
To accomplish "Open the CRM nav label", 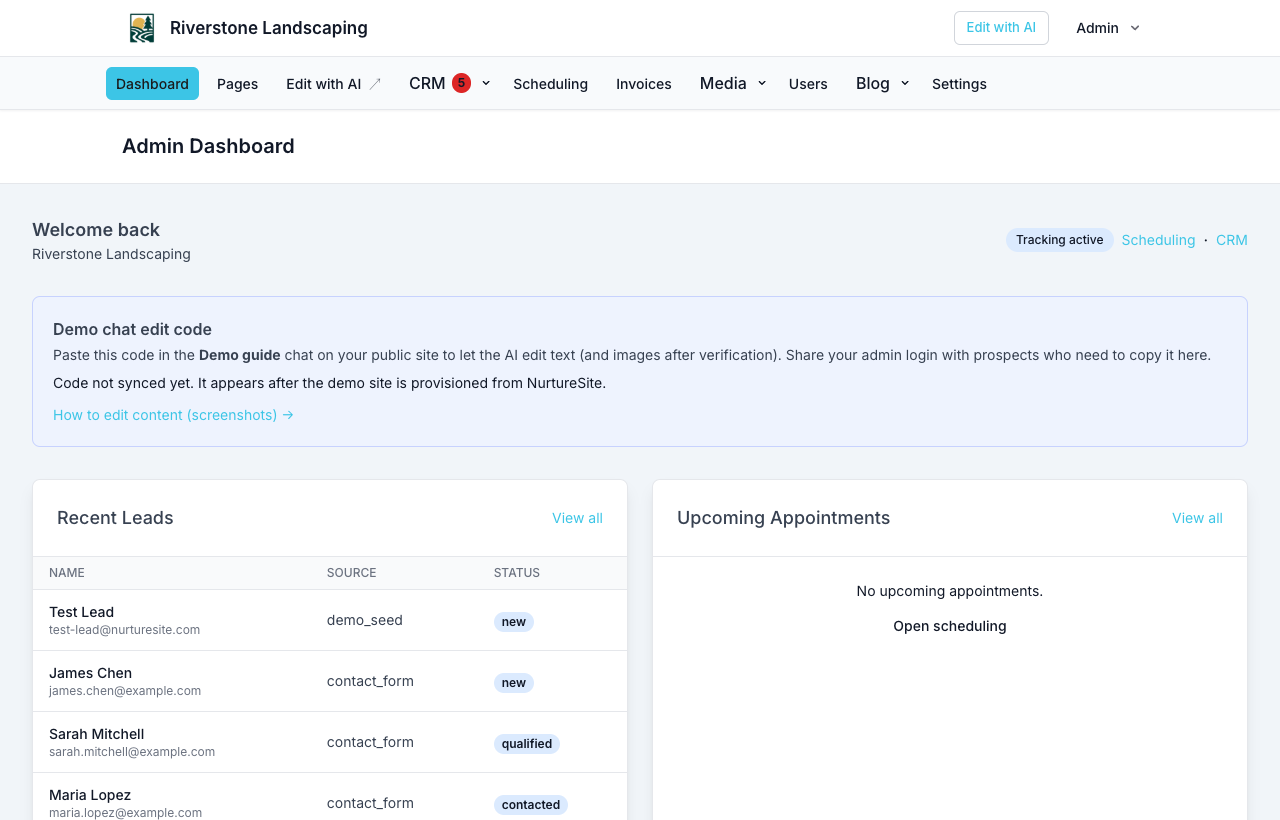I will click(x=427, y=83).
